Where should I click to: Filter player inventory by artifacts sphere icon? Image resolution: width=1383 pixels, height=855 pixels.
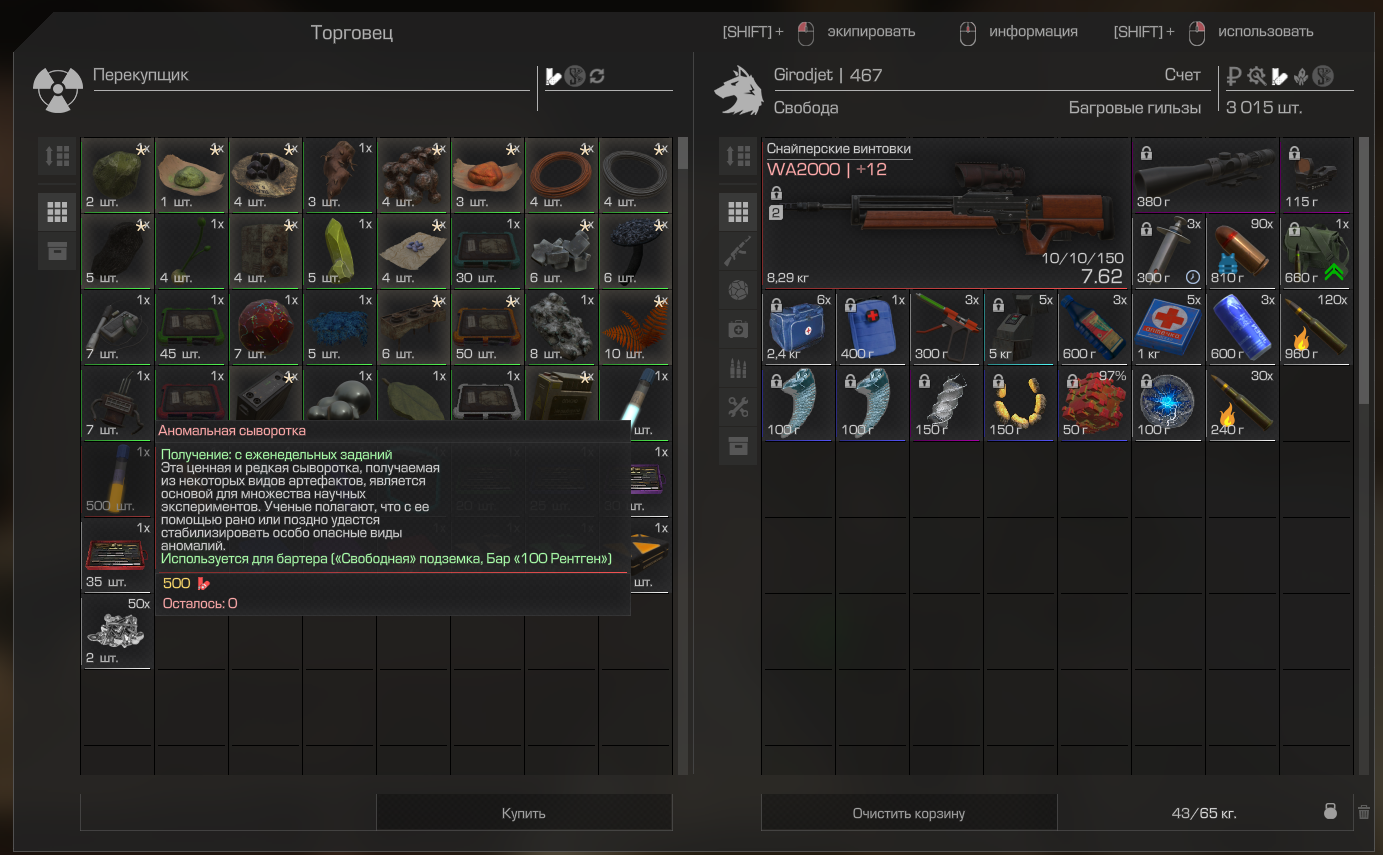pyautogui.click(x=738, y=290)
